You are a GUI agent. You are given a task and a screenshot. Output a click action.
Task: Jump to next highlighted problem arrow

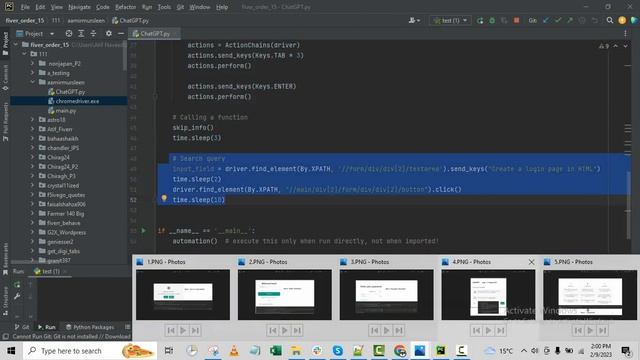(625, 46)
